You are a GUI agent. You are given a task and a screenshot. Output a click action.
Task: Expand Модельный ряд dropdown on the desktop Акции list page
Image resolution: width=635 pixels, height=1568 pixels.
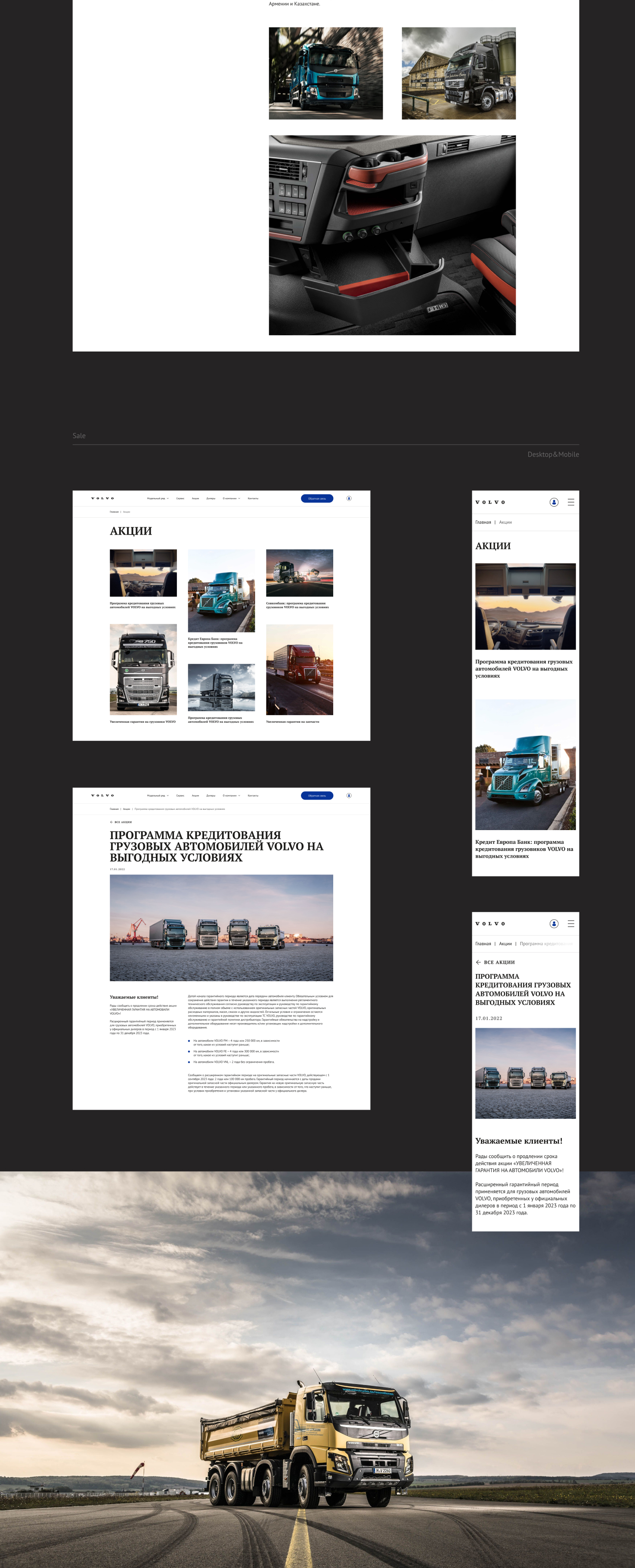click(x=158, y=498)
